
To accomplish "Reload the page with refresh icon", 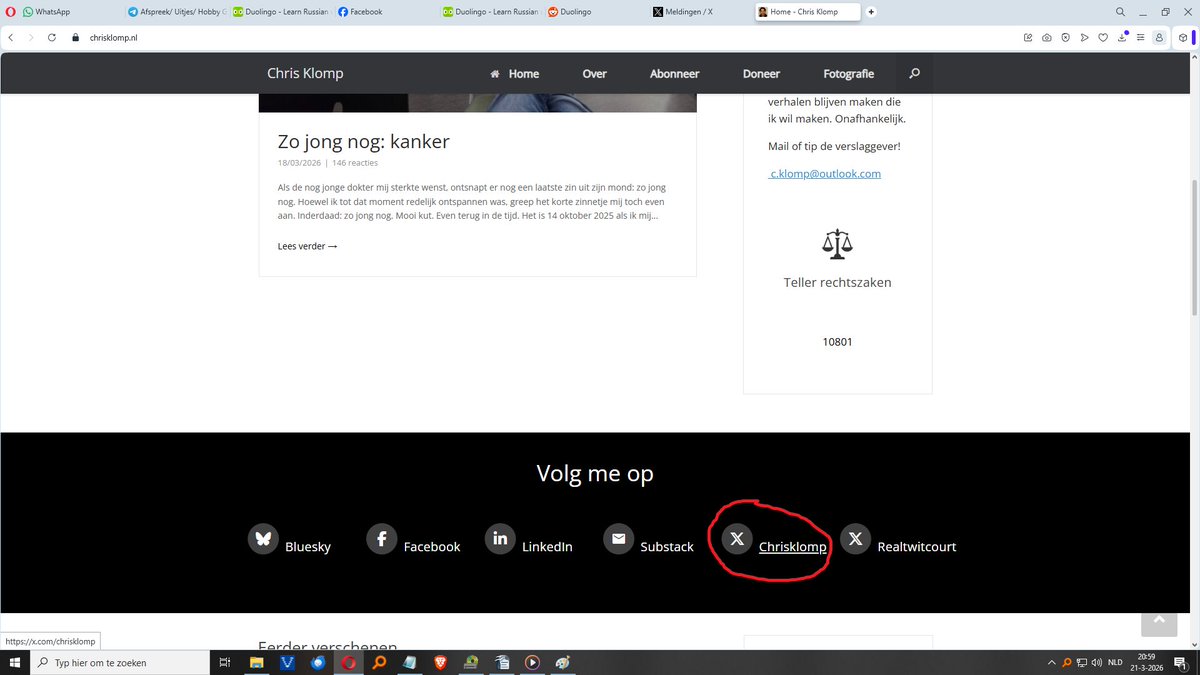I will pos(51,37).
